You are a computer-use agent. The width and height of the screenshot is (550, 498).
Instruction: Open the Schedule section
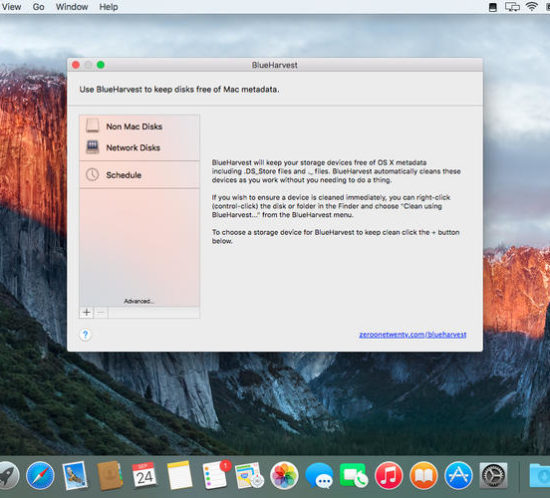click(139, 175)
